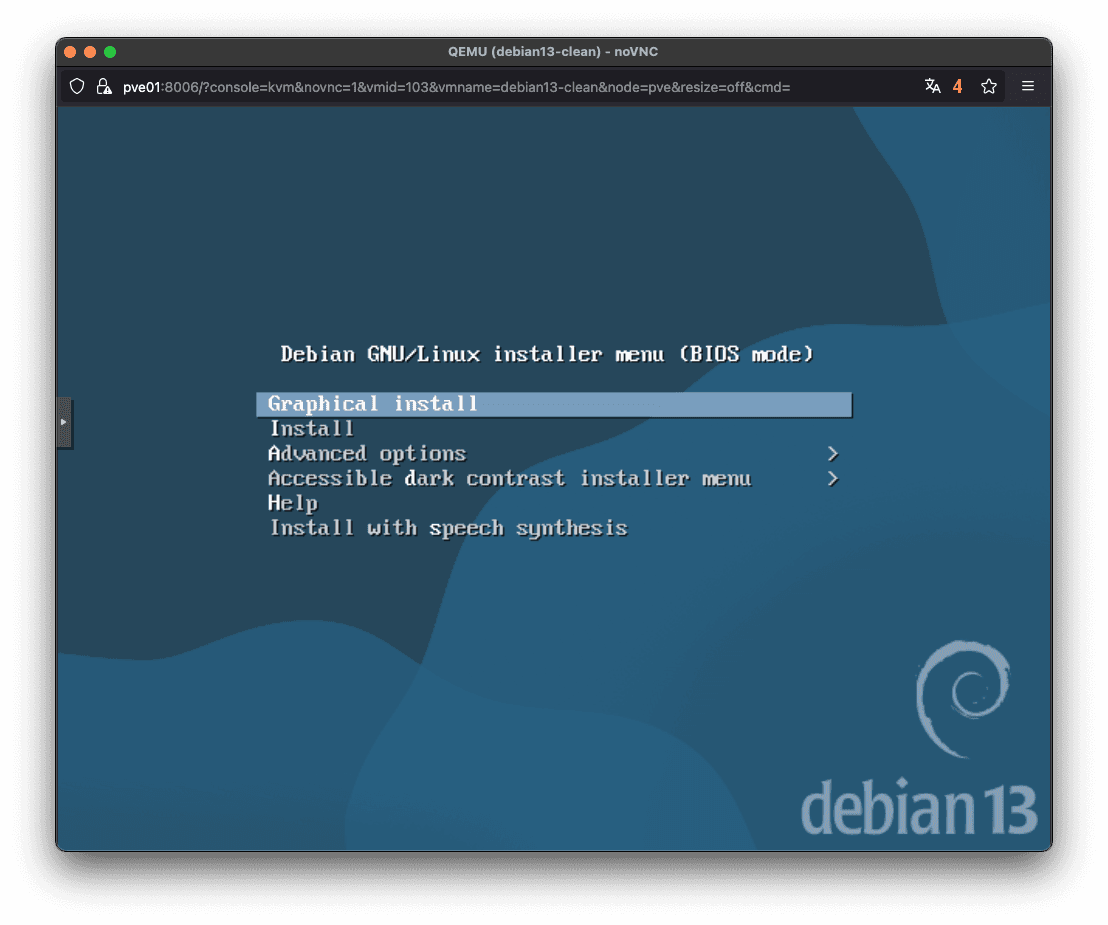The width and height of the screenshot is (1108, 925).
Task: Select Graphical install menu entry
Action: tap(554, 404)
